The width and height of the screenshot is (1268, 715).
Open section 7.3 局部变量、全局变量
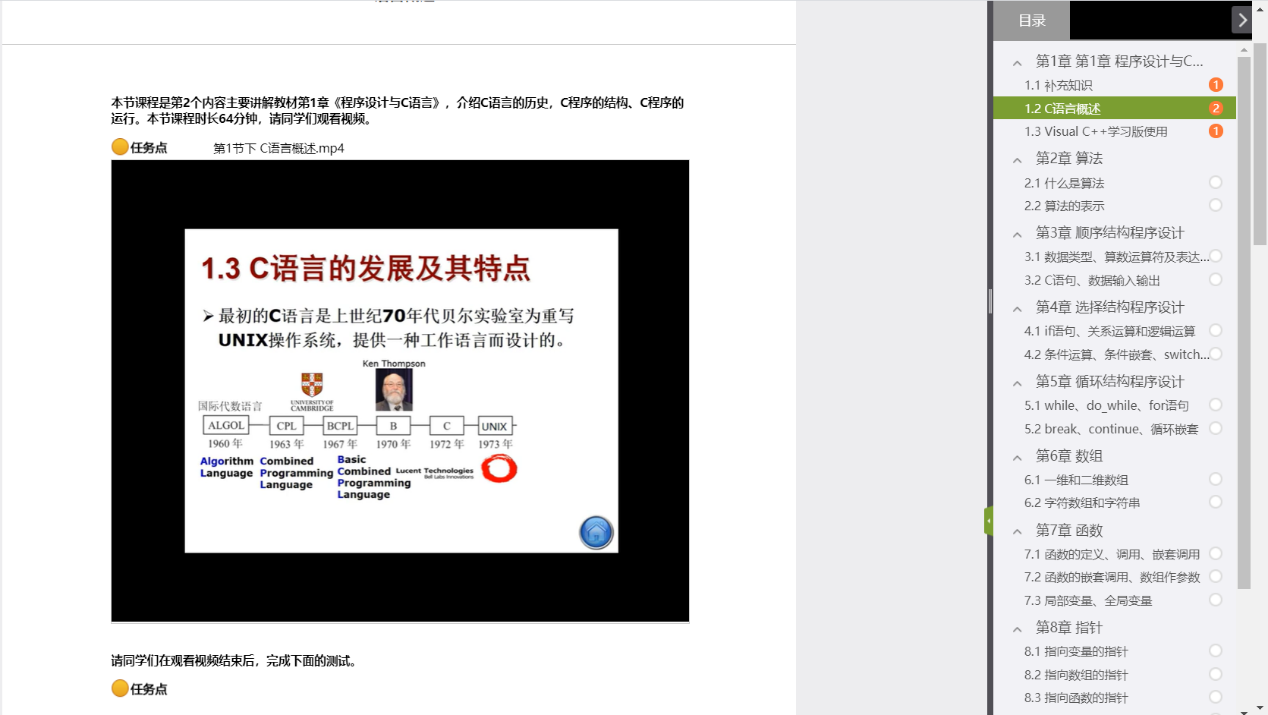coord(1088,601)
